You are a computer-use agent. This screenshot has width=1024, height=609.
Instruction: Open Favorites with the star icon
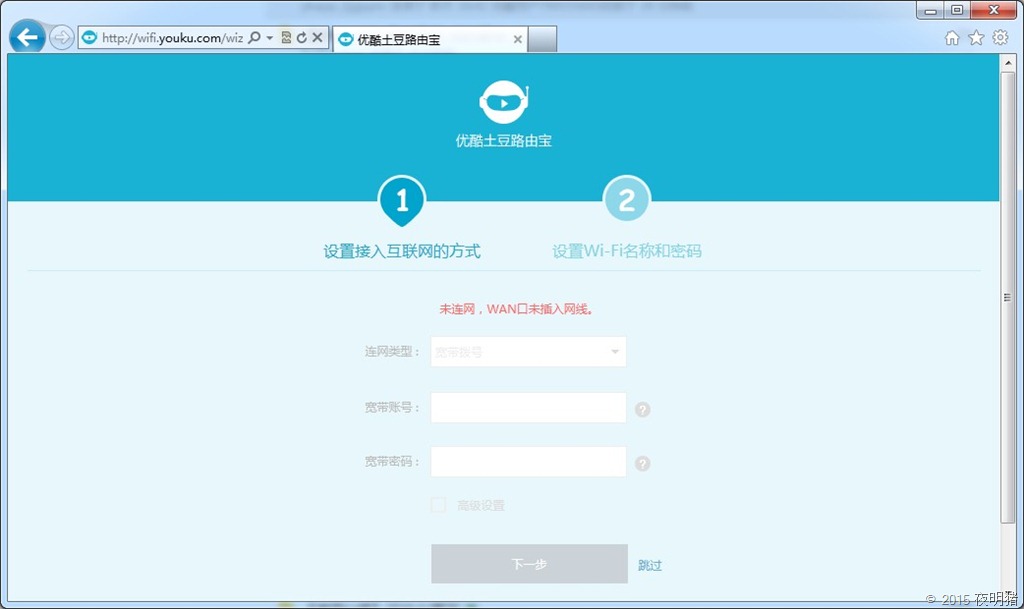[x=976, y=38]
